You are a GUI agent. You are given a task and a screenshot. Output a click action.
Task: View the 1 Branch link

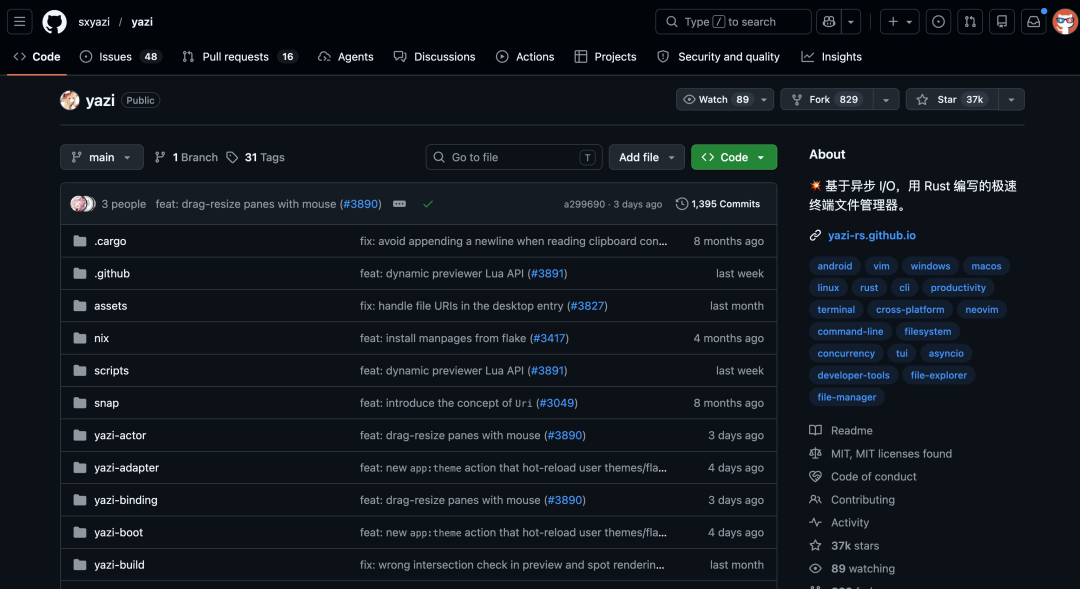(x=186, y=157)
